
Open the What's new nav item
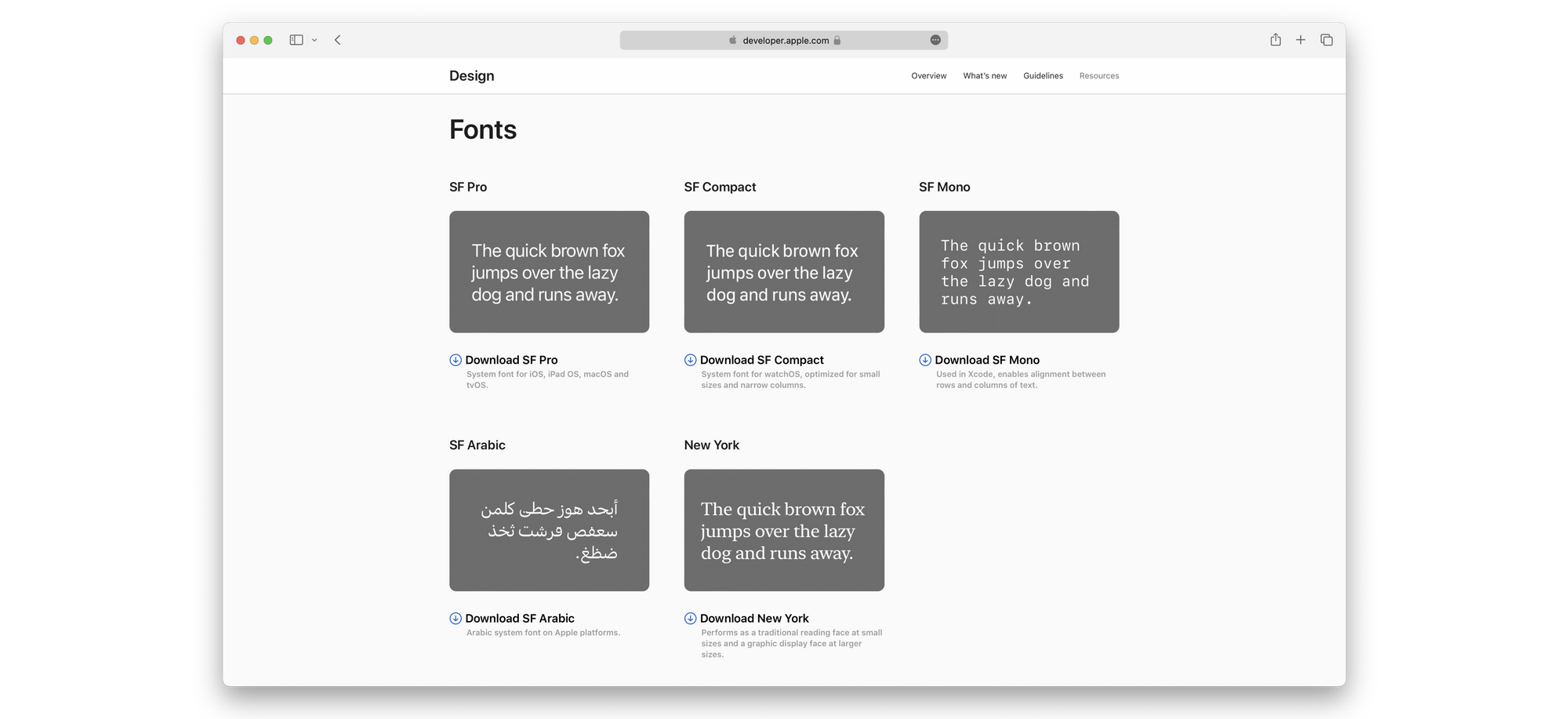pos(985,76)
